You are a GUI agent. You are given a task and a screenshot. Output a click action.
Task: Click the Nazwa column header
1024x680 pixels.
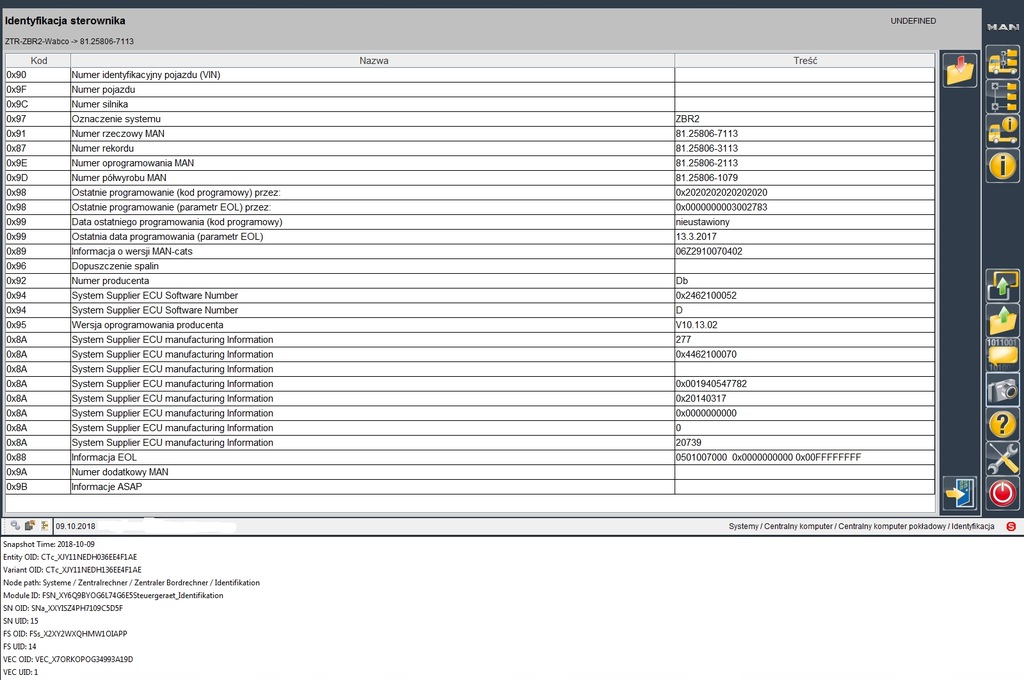pyautogui.click(x=373, y=60)
